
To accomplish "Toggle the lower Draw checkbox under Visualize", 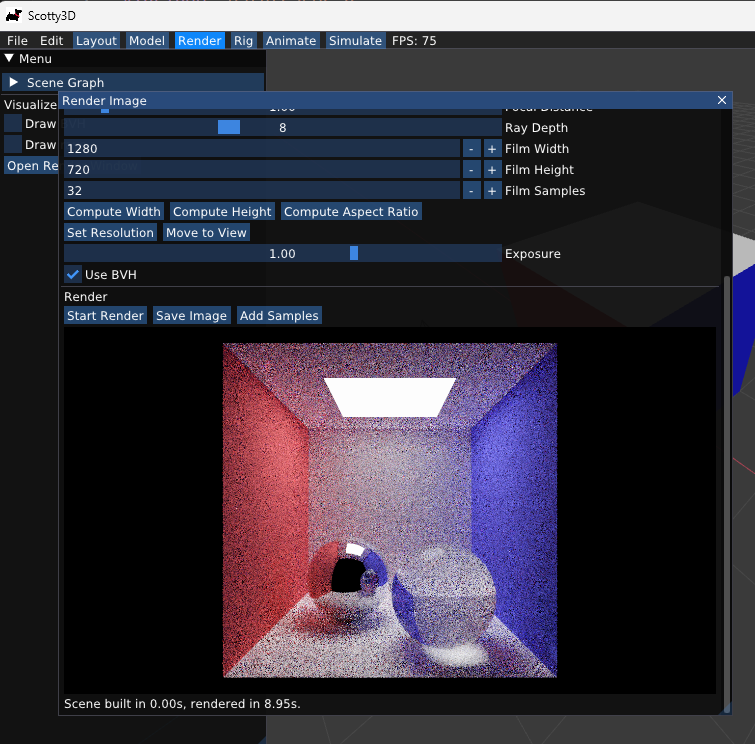I will click(x=13, y=144).
